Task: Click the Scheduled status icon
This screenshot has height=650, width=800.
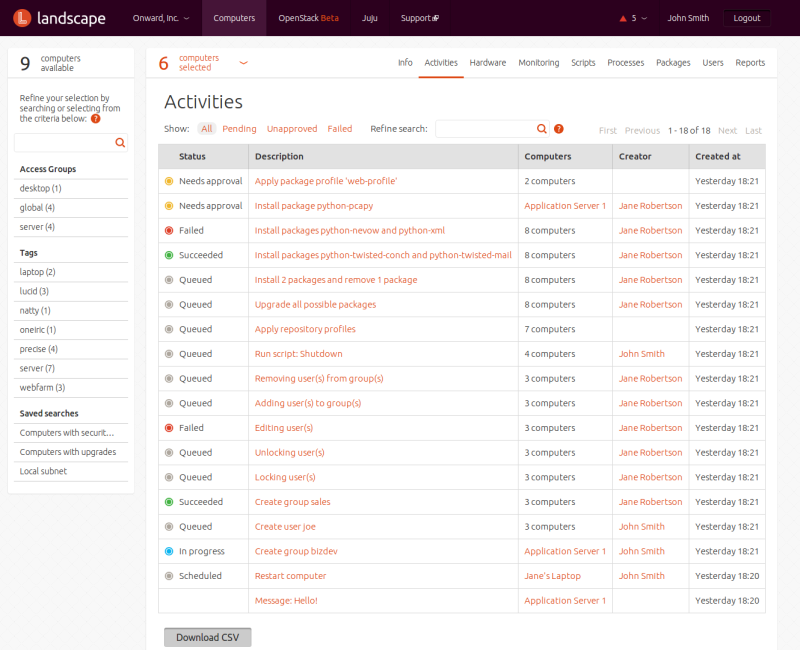Action: (169, 576)
